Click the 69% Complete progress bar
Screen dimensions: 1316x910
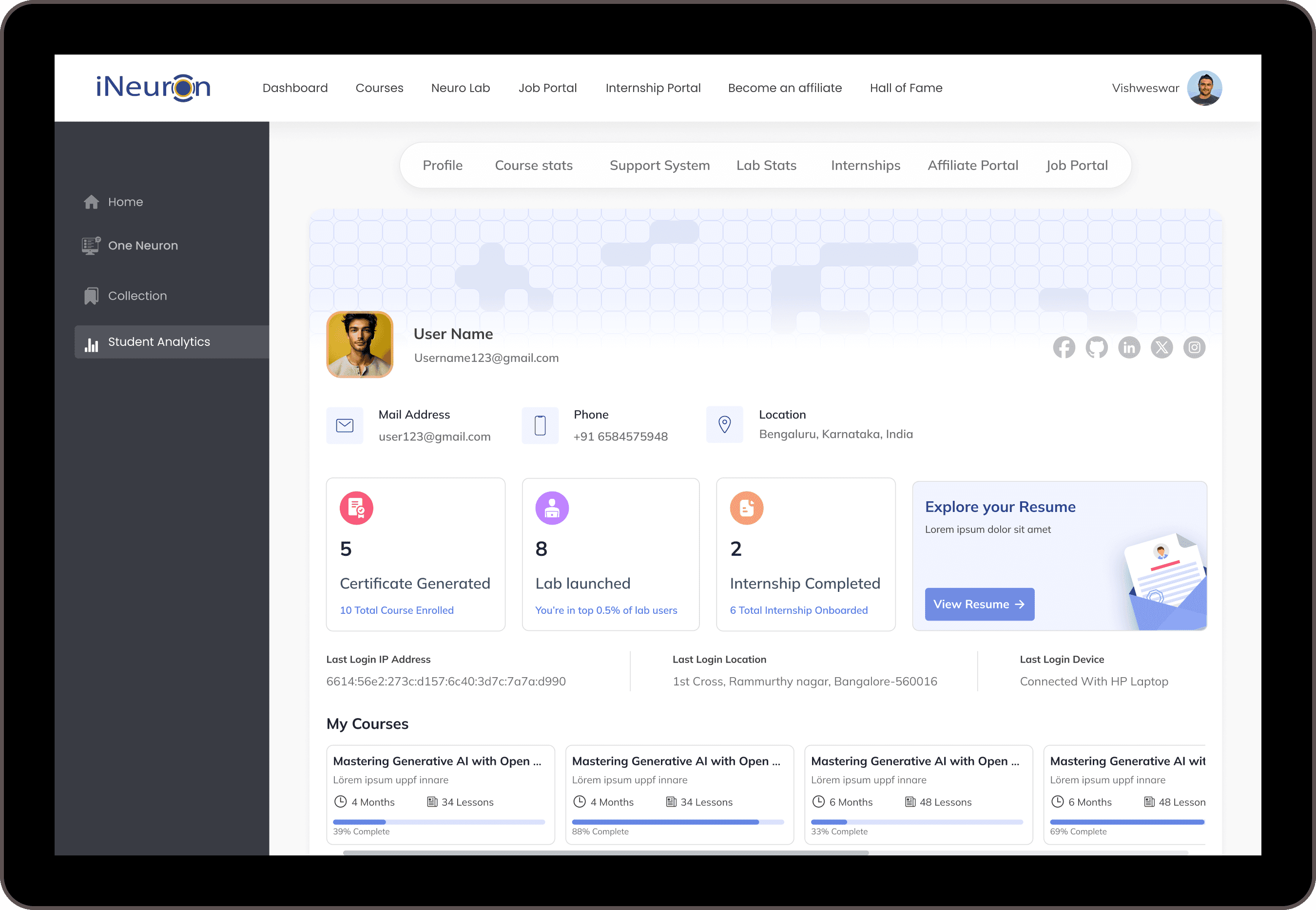[1127, 822]
